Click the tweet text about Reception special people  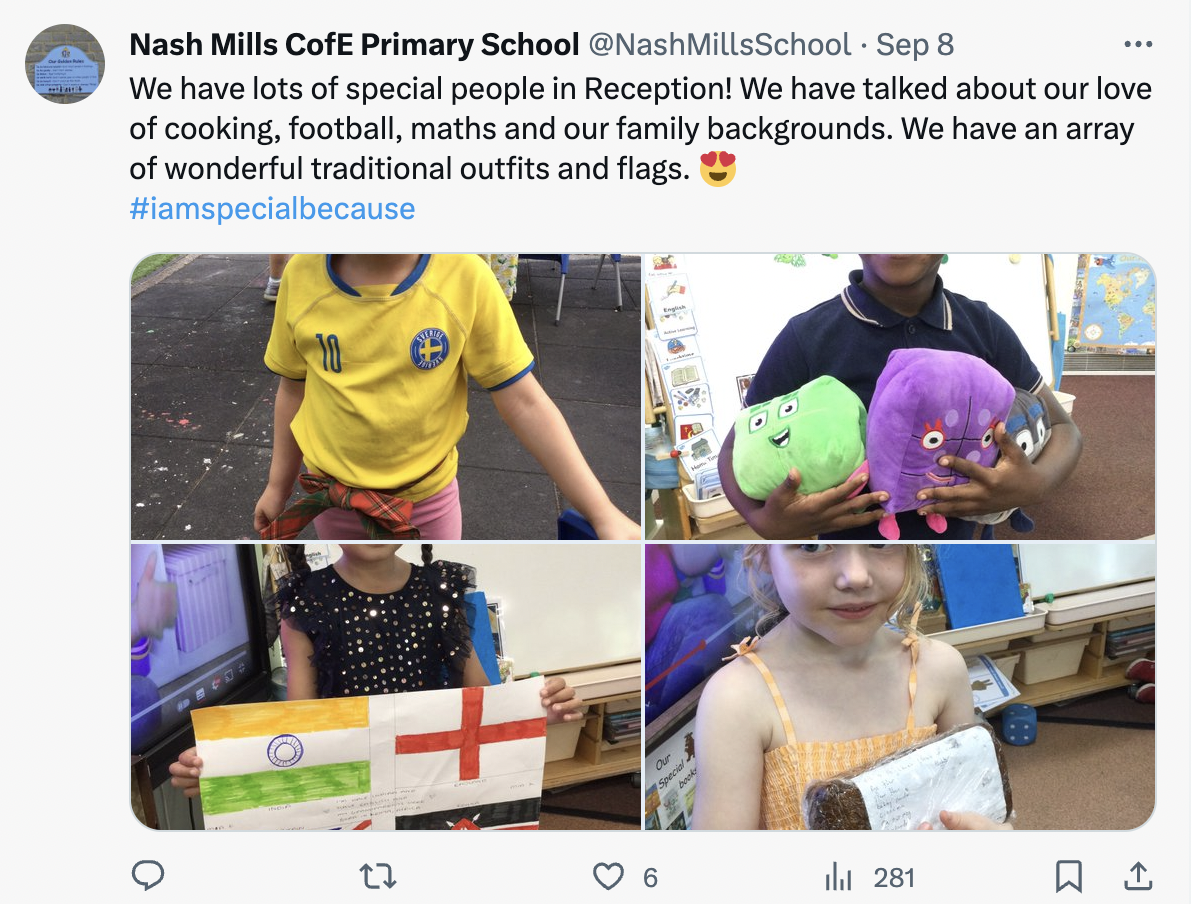pyautogui.click(x=640, y=128)
